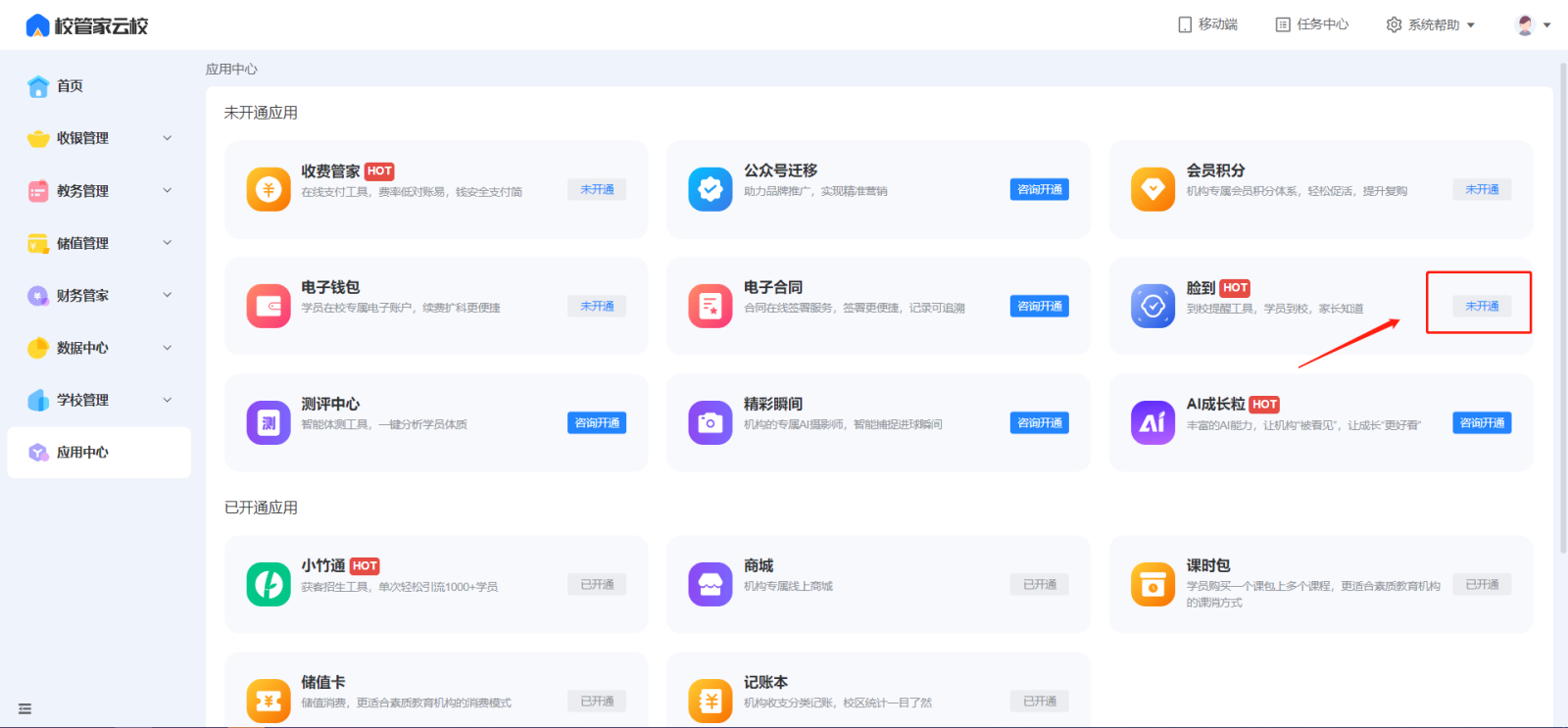Click the 收银管理 sidebar icon
This screenshot has width=1568, height=728.
(x=38, y=138)
